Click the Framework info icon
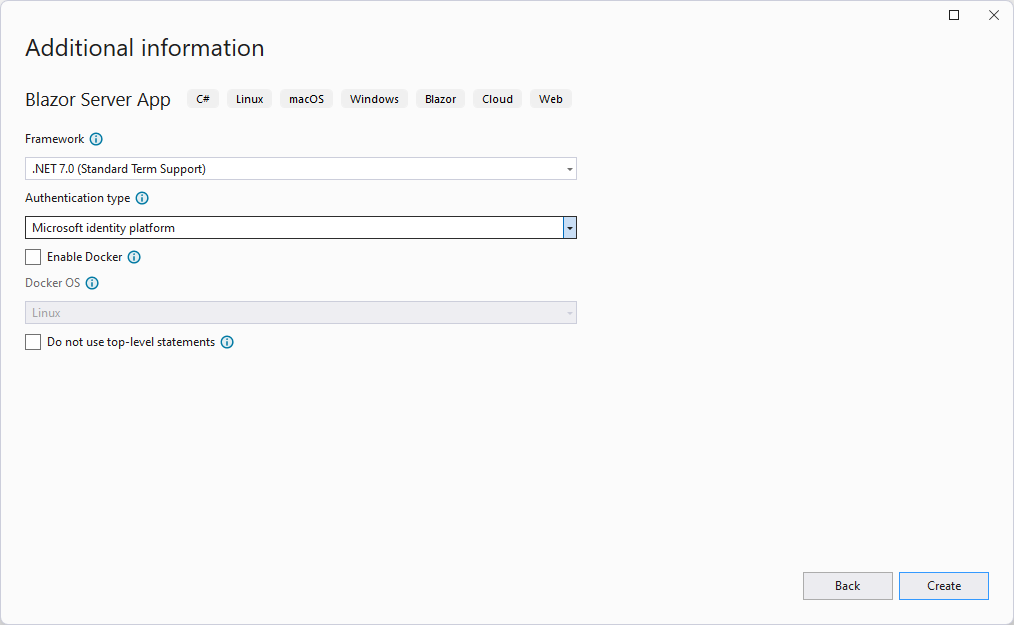The width and height of the screenshot is (1014, 625). 96,139
